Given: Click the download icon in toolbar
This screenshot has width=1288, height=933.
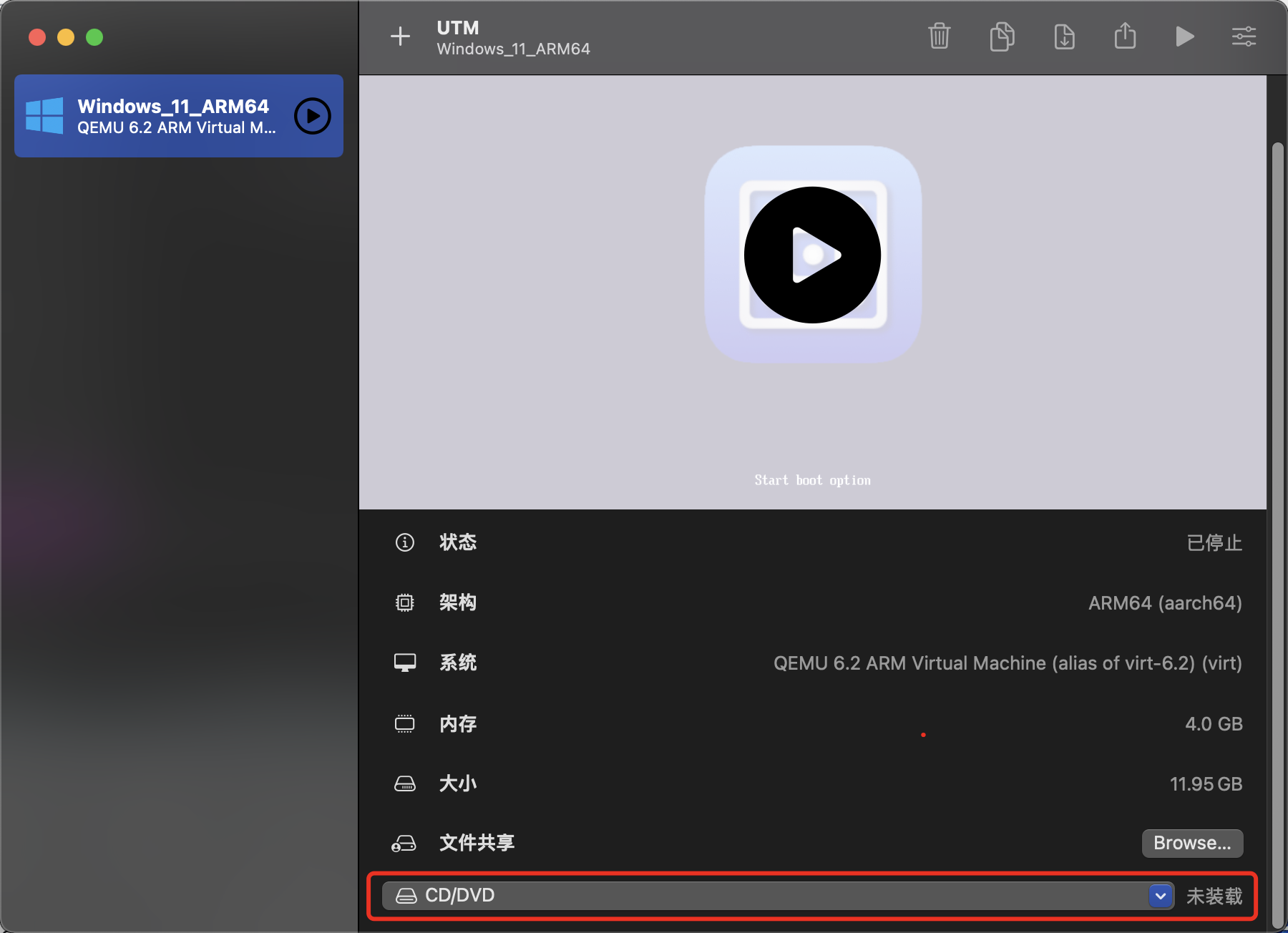Looking at the screenshot, I should point(1064,36).
